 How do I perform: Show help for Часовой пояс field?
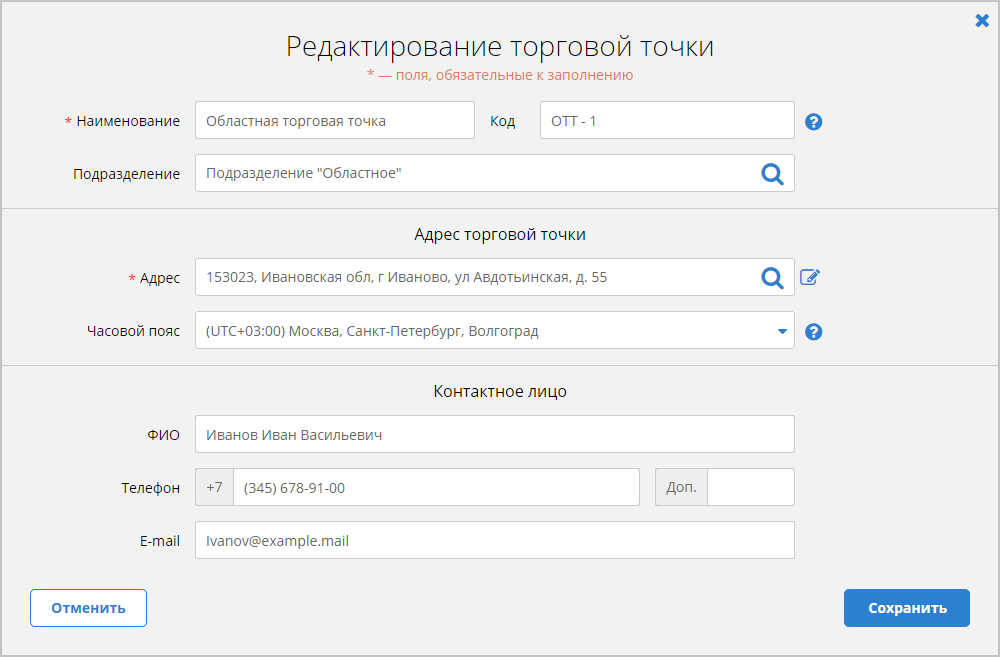tap(813, 332)
